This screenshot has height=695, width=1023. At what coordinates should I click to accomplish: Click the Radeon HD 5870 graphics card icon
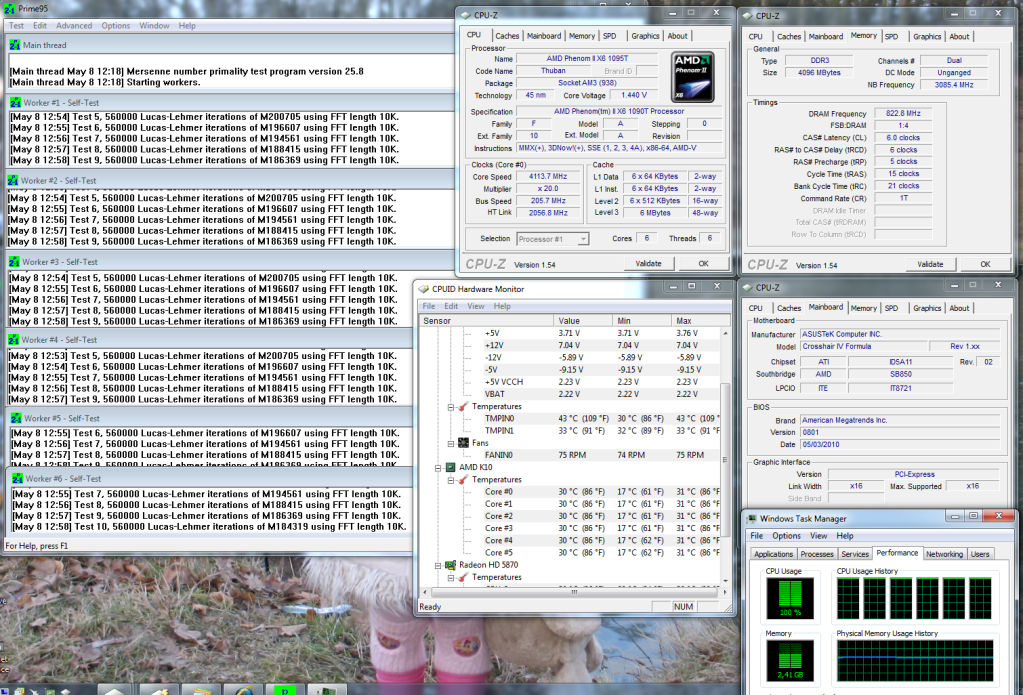(x=450, y=565)
